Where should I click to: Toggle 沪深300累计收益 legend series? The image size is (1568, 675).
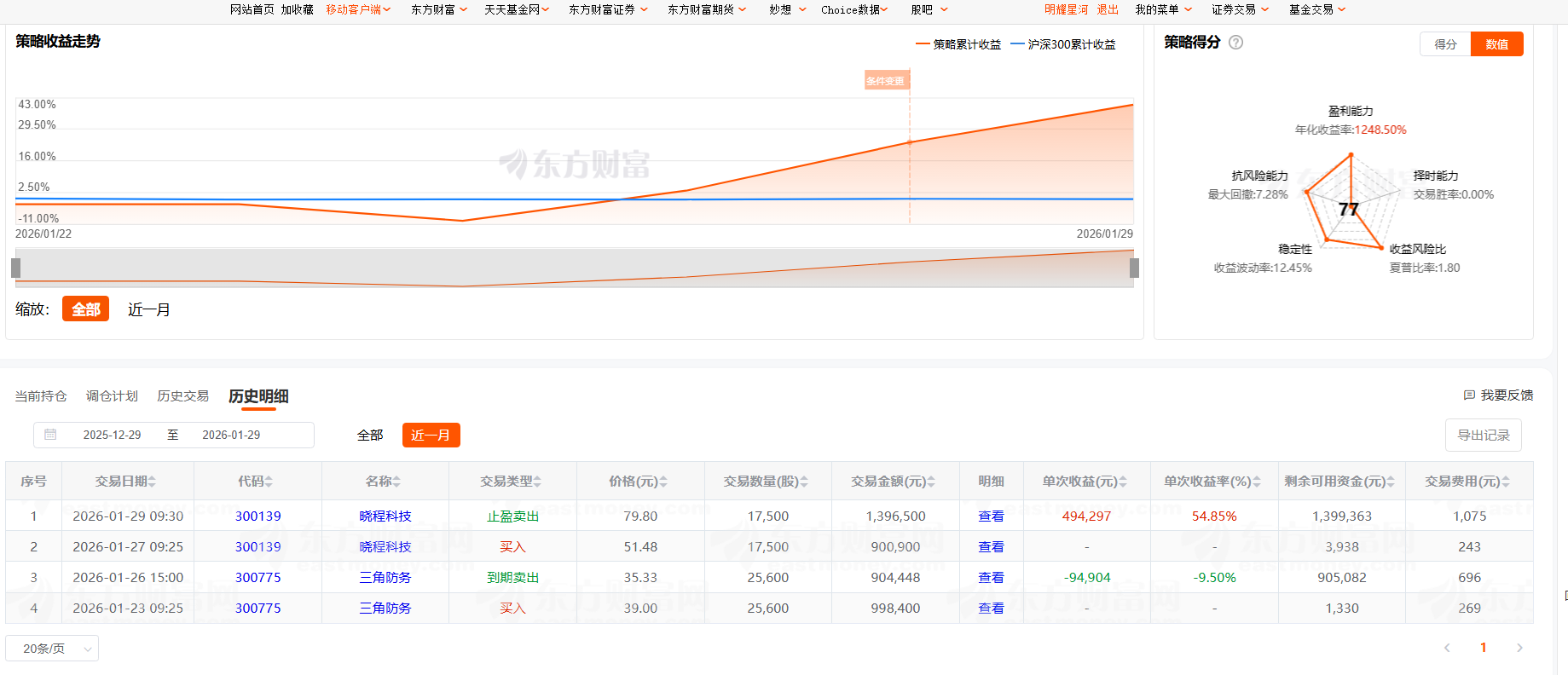(x=1063, y=44)
